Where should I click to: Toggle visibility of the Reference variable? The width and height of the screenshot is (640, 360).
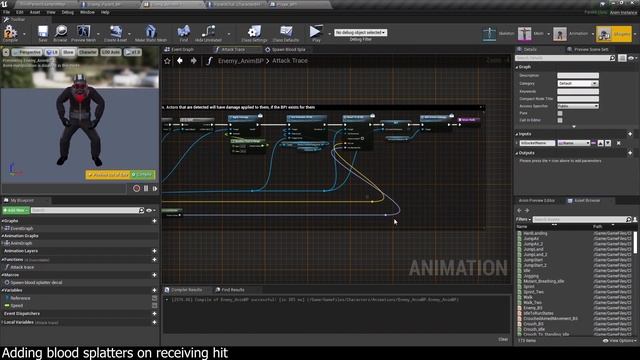pyautogui.click(x=154, y=298)
